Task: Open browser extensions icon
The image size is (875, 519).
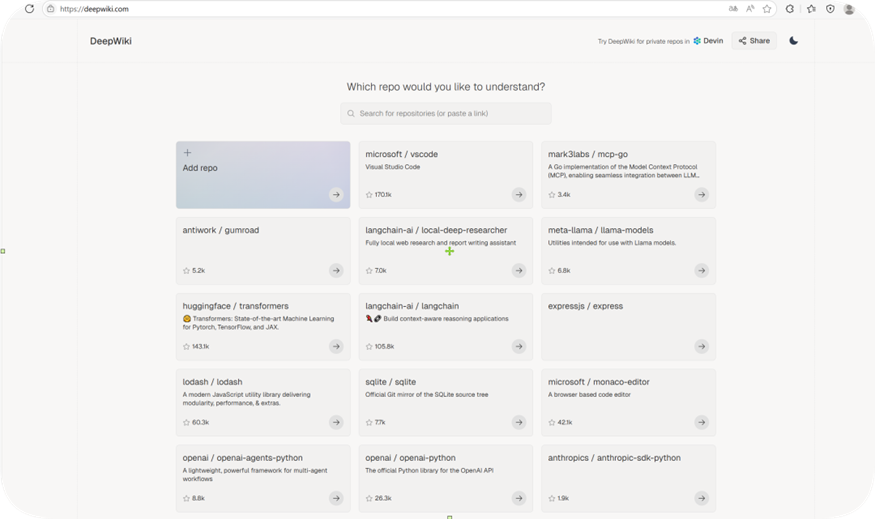Action: pos(790,9)
